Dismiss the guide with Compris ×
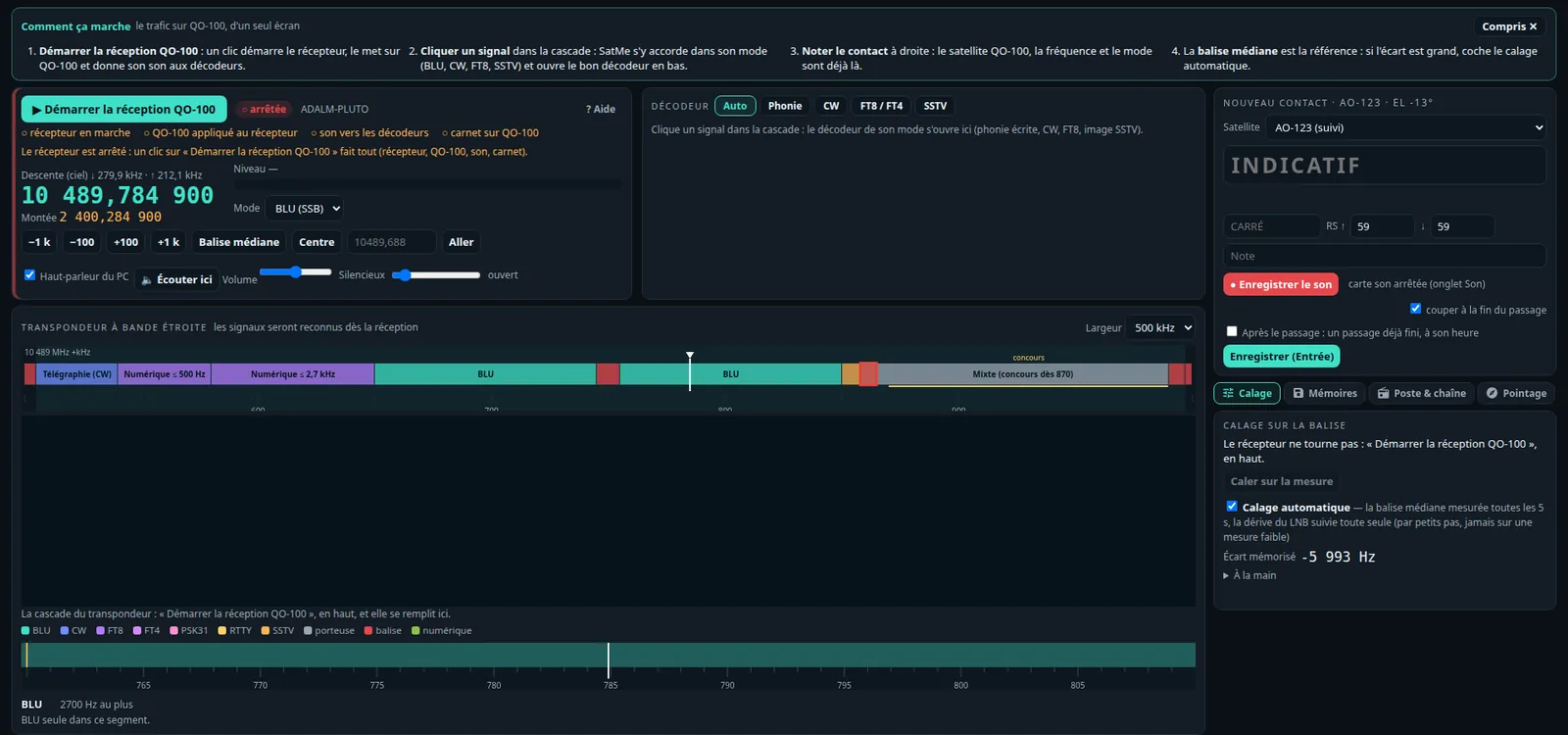This screenshot has width=1568, height=735. [1509, 26]
